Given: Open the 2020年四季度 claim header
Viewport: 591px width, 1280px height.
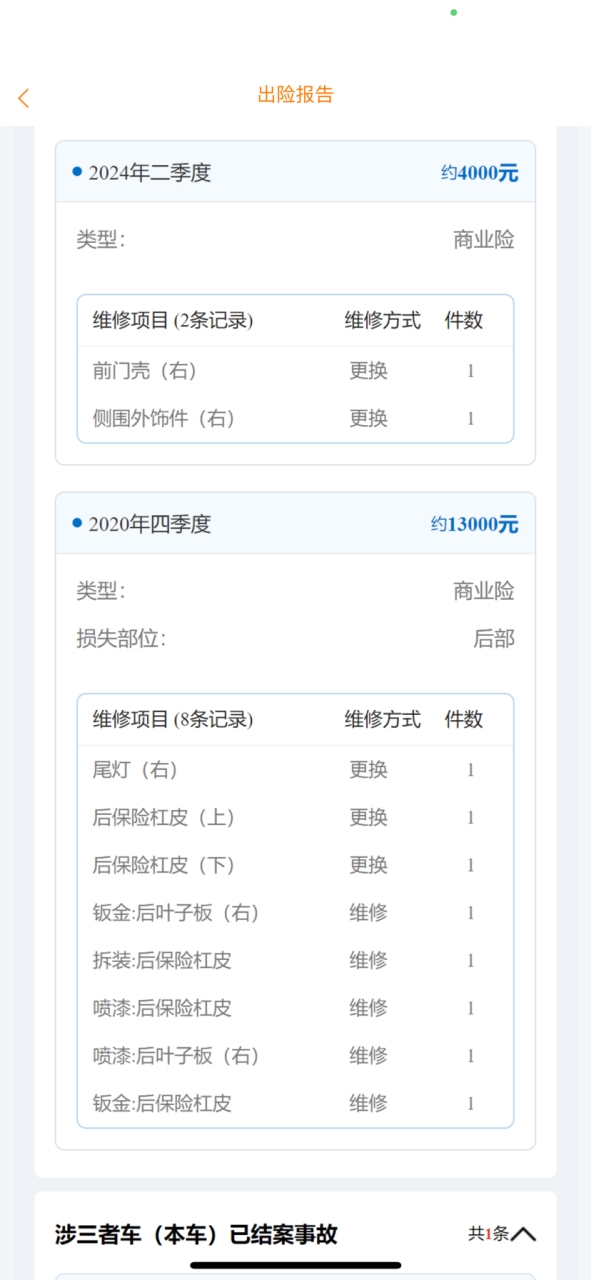Looking at the screenshot, I should [295, 523].
